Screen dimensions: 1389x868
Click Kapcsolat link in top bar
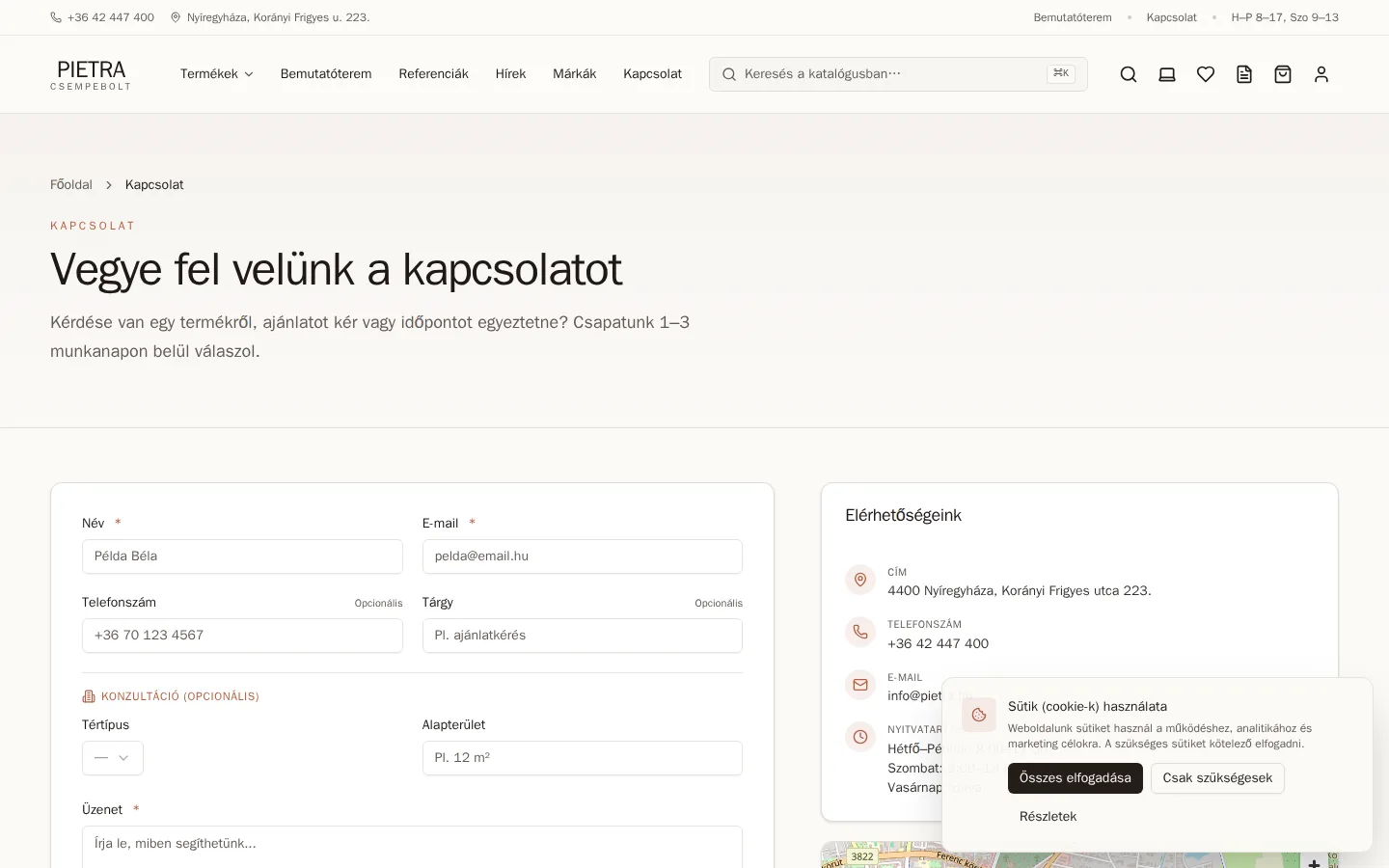point(1172,17)
